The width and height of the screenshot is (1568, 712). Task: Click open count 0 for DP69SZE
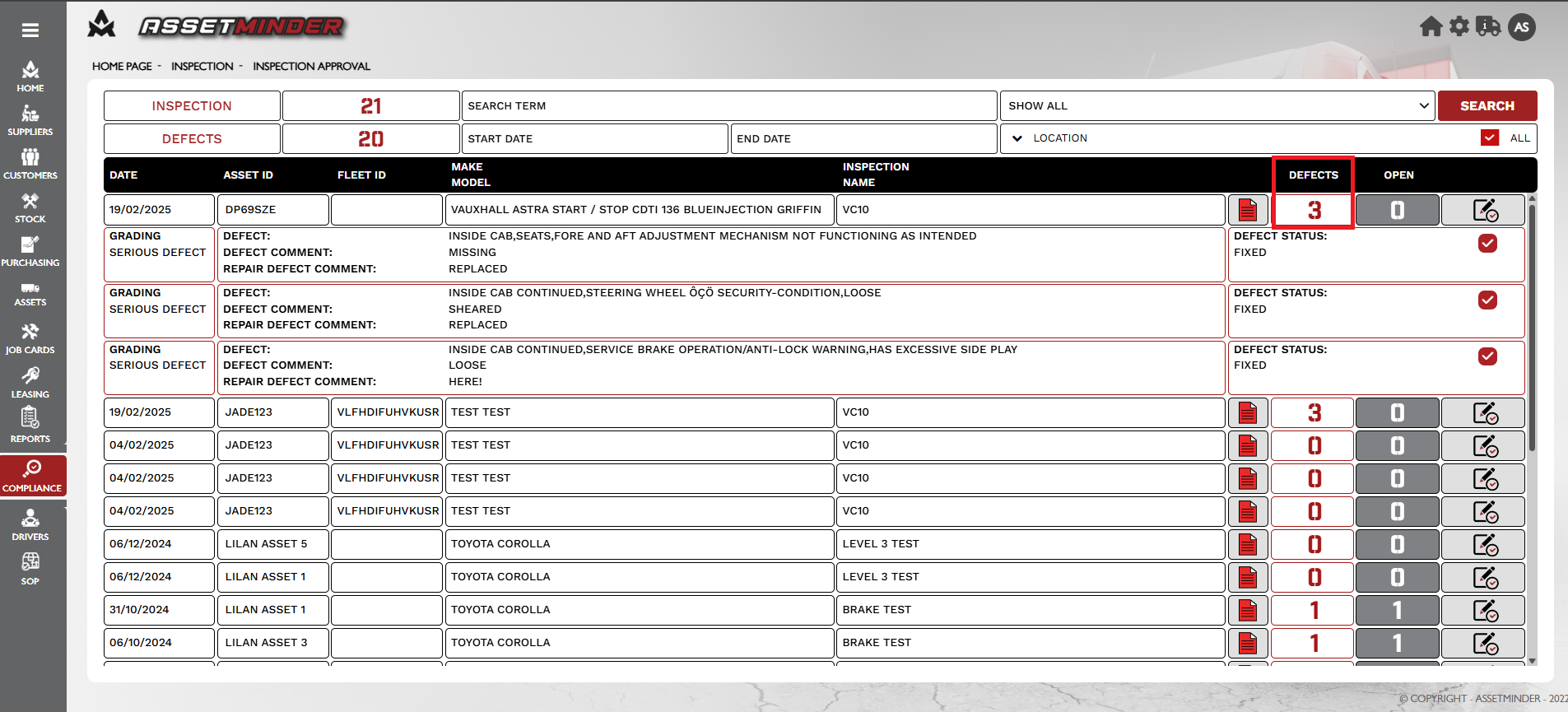click(x=1398, y=210)
